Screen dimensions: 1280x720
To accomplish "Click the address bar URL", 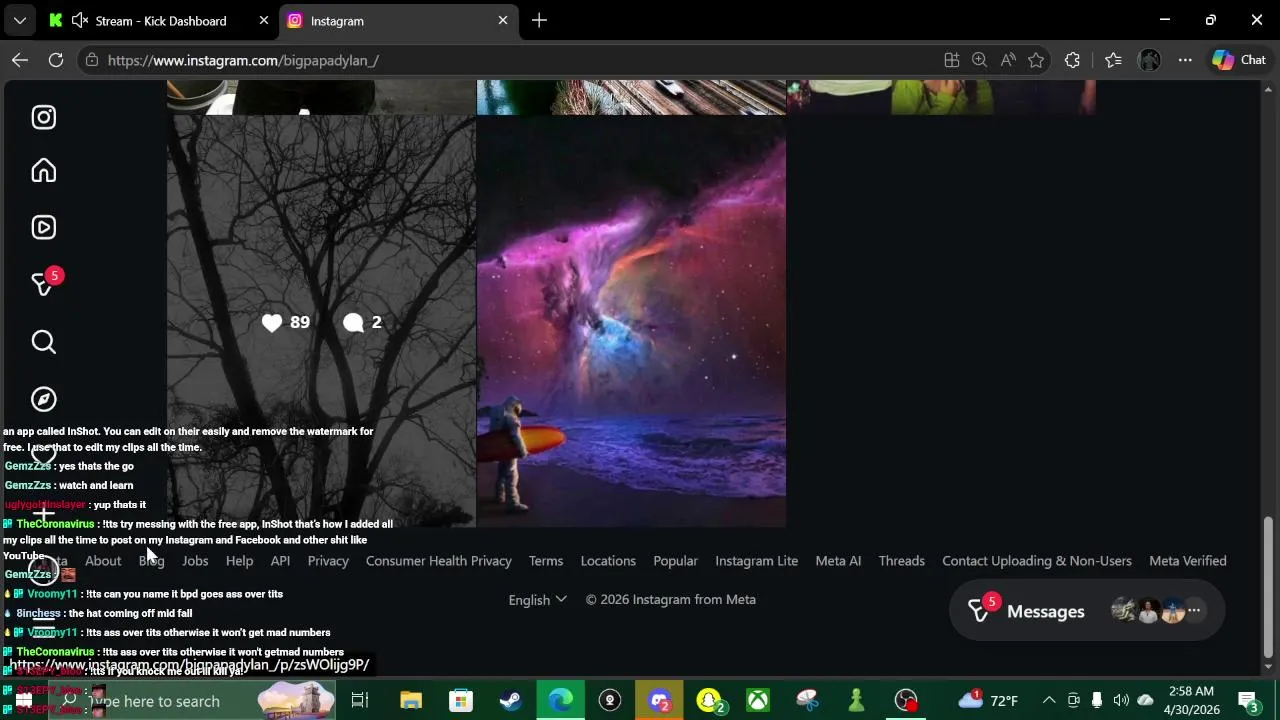I will (243, 60).
